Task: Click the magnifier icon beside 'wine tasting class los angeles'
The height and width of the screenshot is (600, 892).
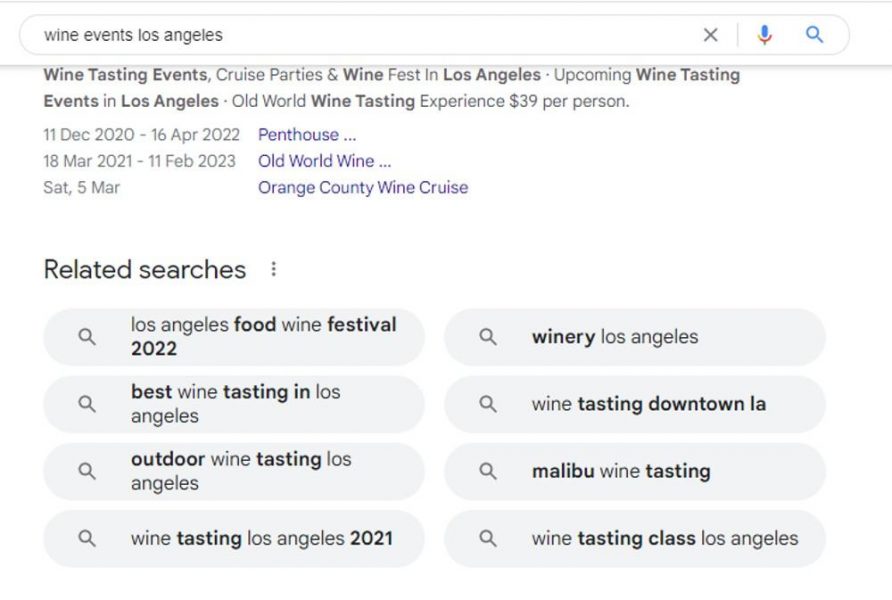Action: (x=488, y=538)
